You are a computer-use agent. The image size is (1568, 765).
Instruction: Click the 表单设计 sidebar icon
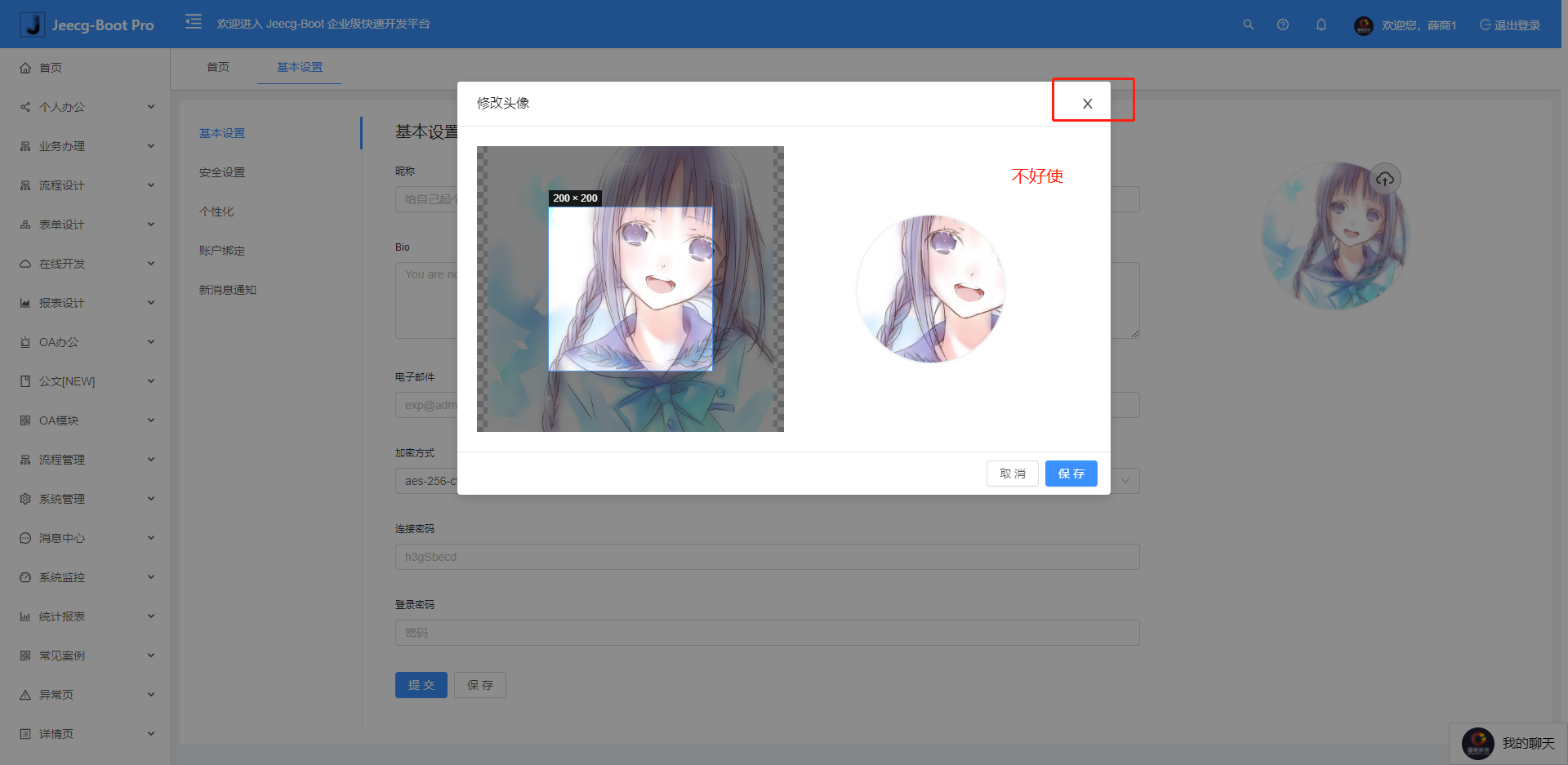point(25,225)
